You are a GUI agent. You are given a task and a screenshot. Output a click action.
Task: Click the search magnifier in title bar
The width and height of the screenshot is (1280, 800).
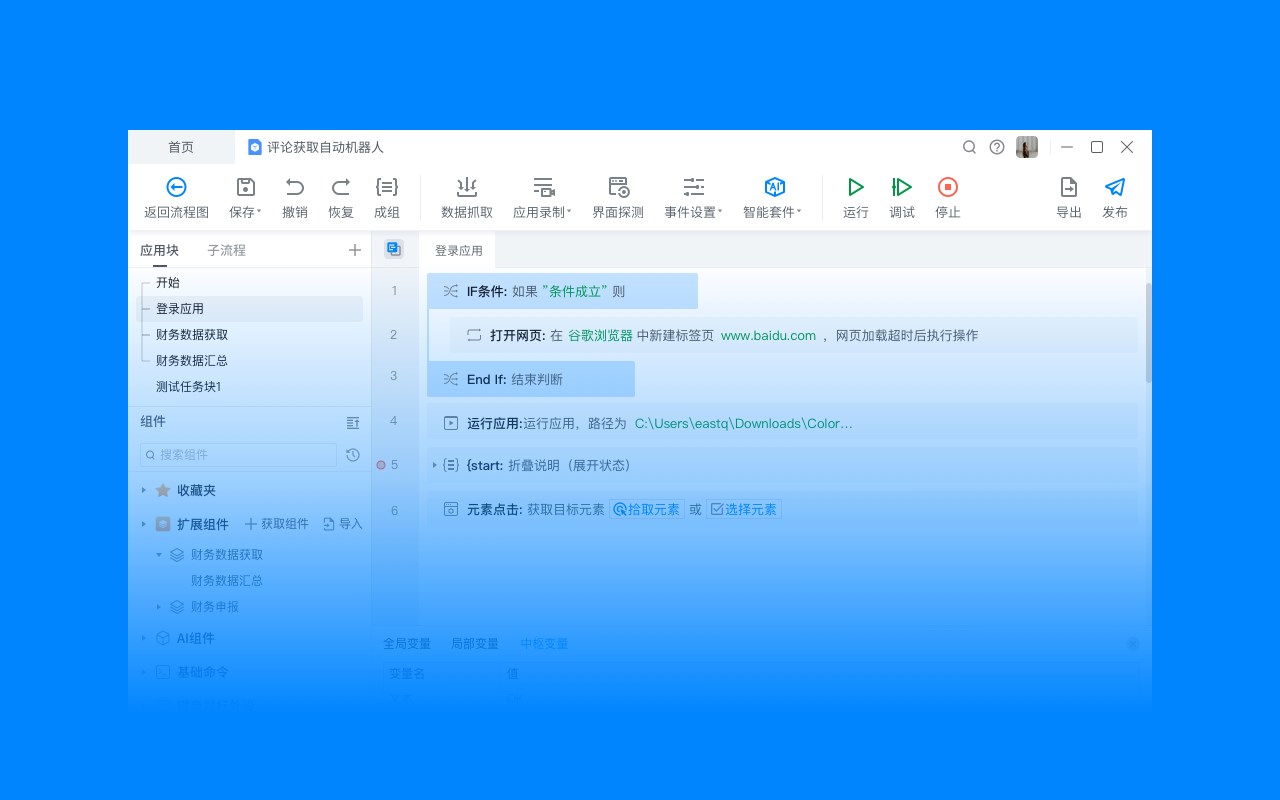[x=969, y=147]
